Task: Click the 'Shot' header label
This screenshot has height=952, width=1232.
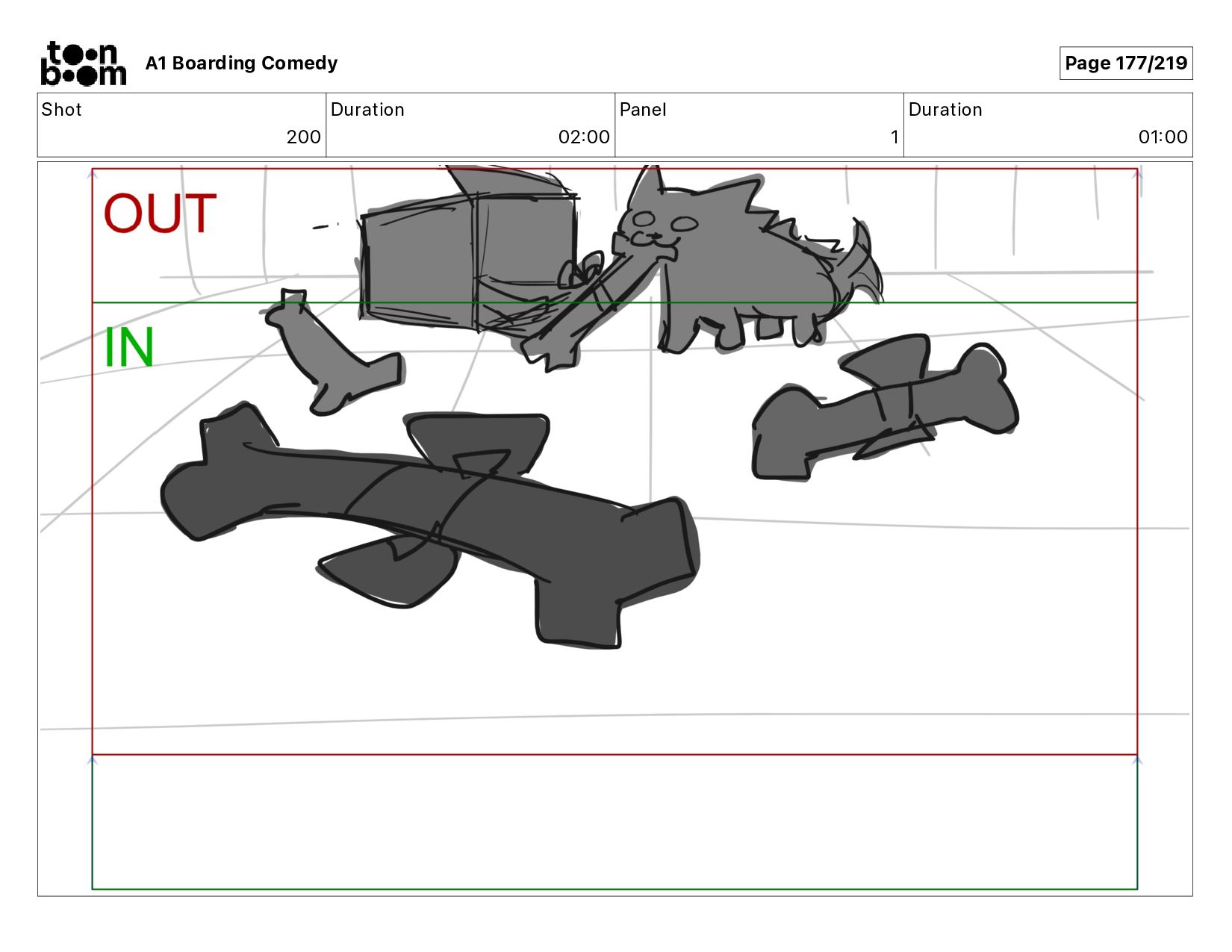Action: 61,110
